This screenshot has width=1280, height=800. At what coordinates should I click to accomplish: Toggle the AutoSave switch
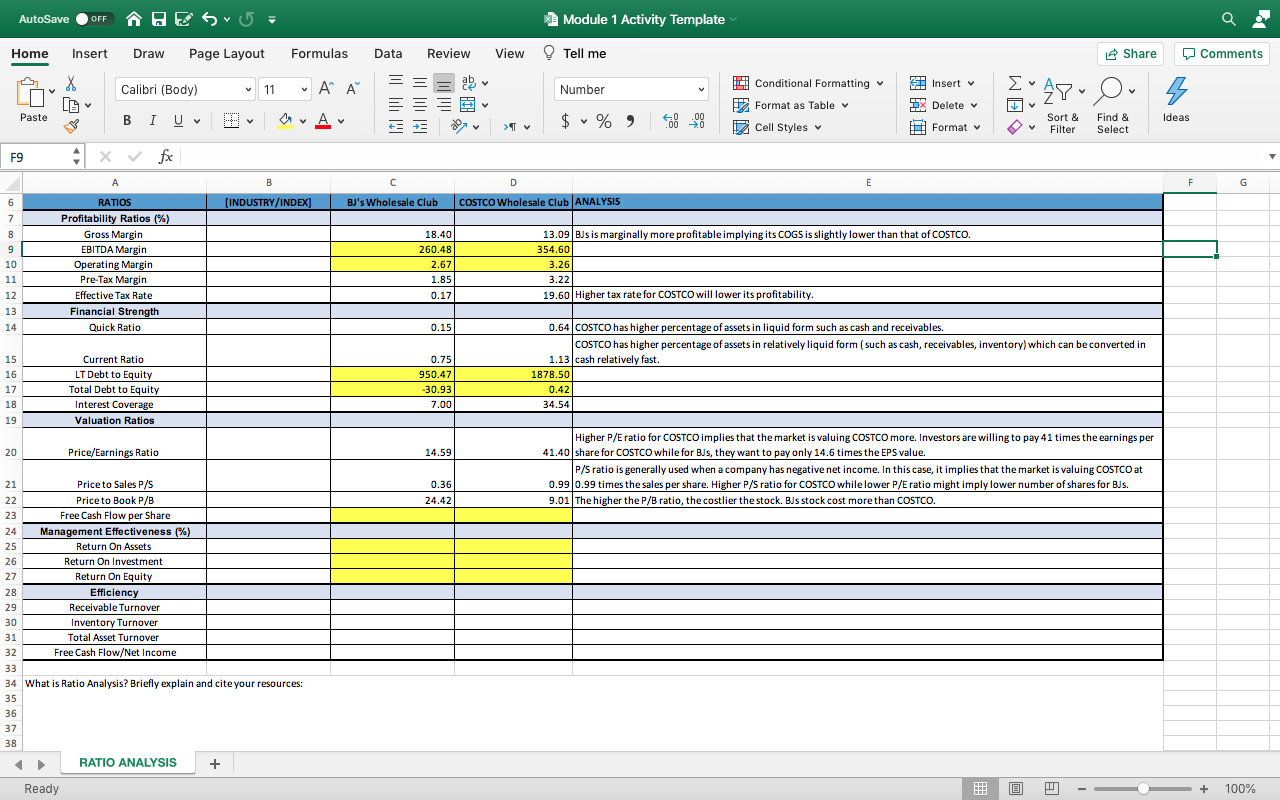point(96,19)
